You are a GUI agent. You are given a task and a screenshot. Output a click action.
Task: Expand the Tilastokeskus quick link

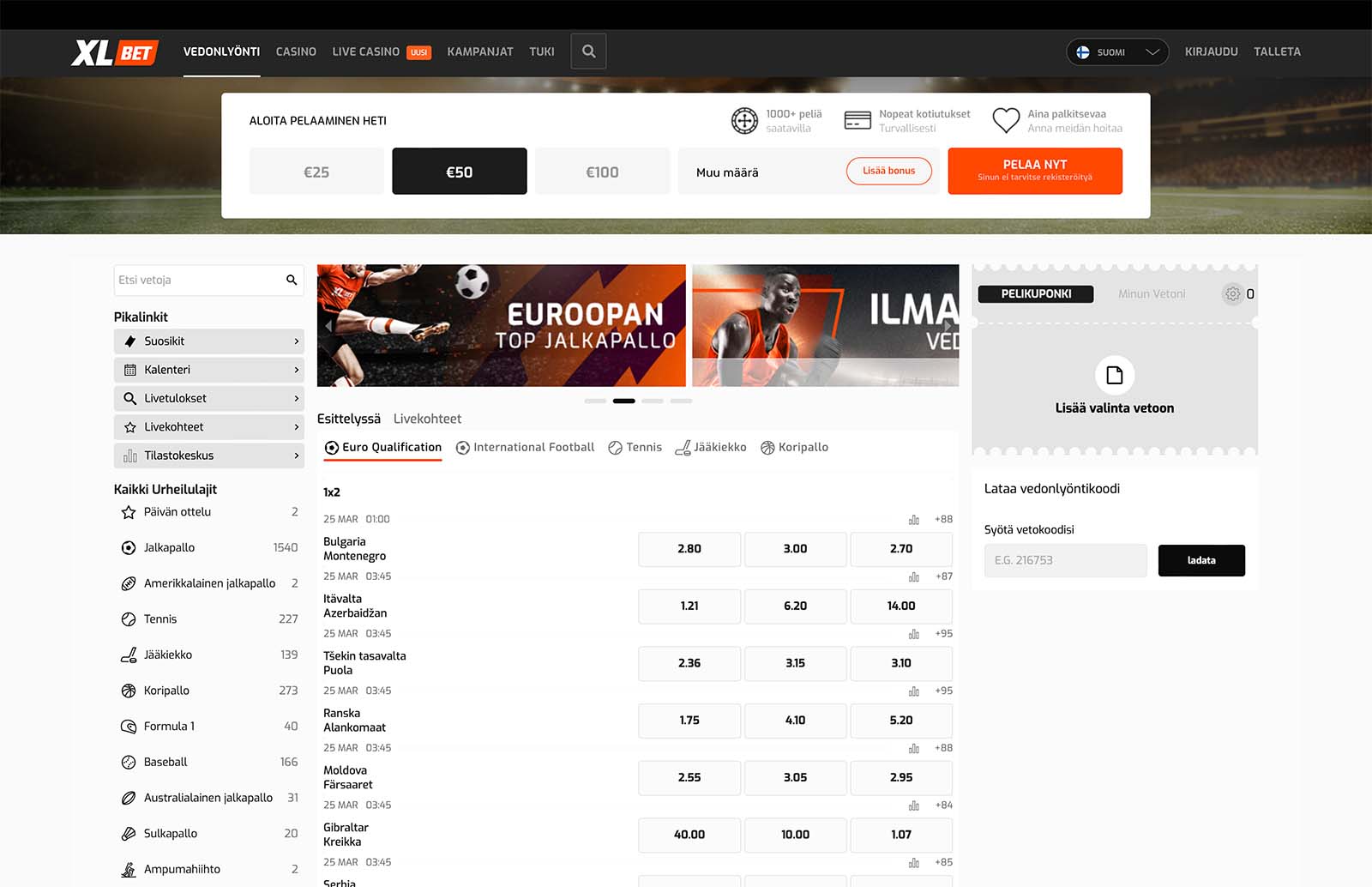[208, 456]
